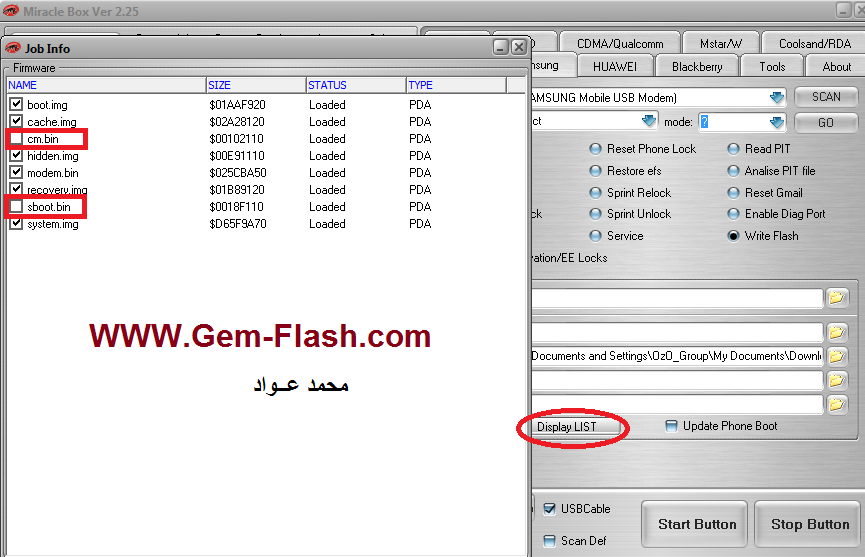Screen dimensions: 865x557
Task: Sort firmware list by TYPE column
Action: [x=456, y=85]
